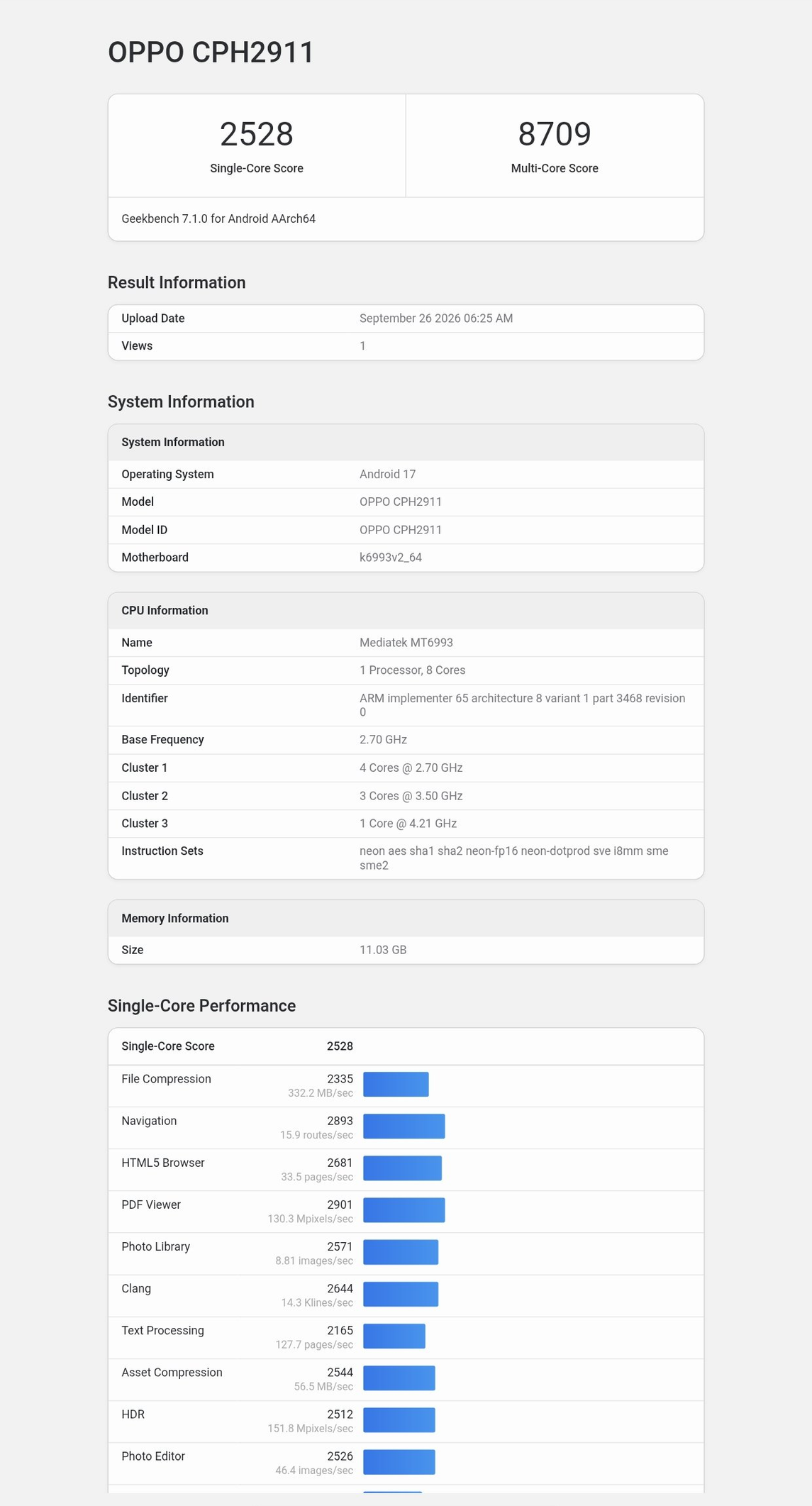Image resolution: width=812 pixels, height=1506 pixels.
Task: Click the Text Processing score 2165
Action: [340, 1331]
